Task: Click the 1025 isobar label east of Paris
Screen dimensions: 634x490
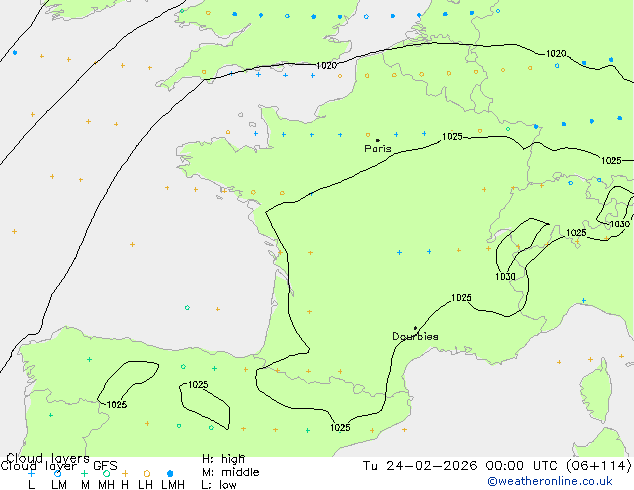Action: pyautogui.click(x=452, y=137)
